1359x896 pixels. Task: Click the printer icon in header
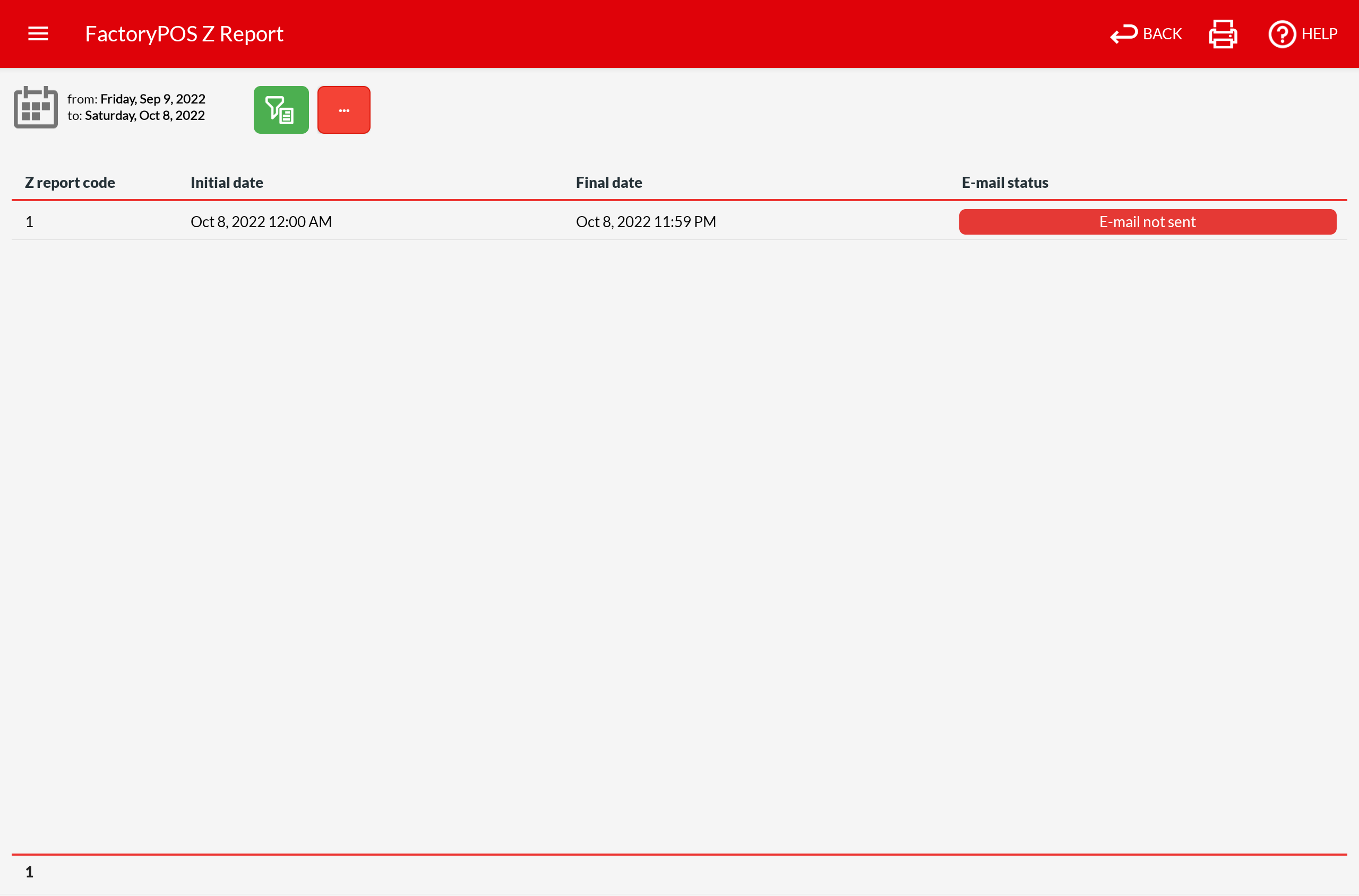pyautogui.click(x=1223, y=35)
